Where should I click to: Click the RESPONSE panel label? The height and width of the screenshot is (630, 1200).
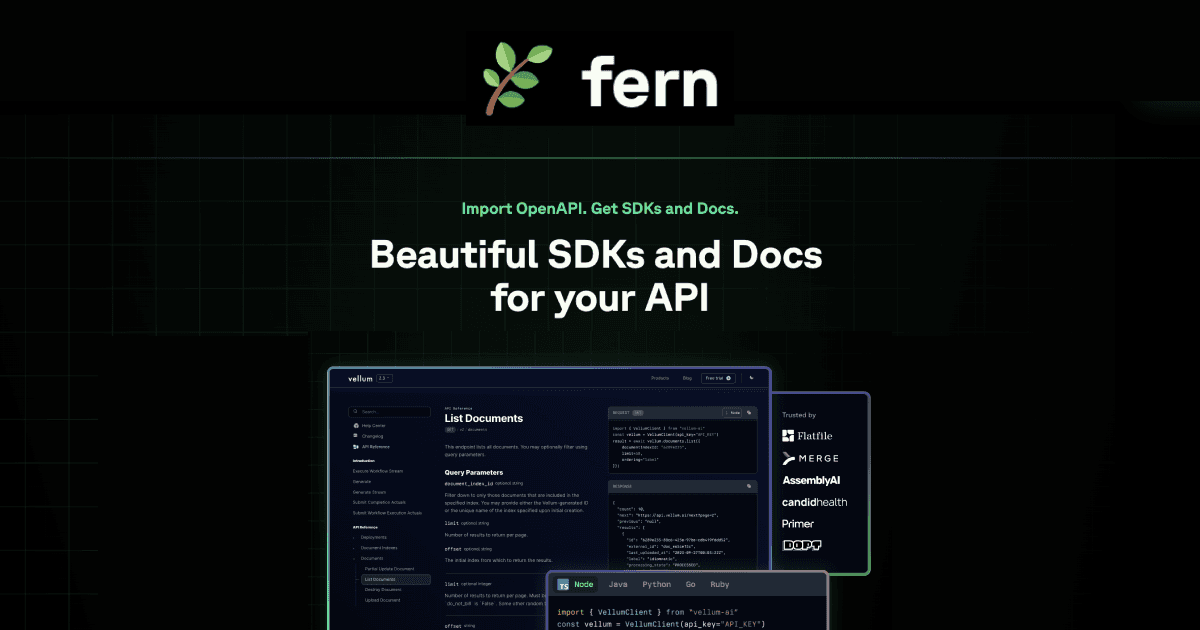pos(622,486)
